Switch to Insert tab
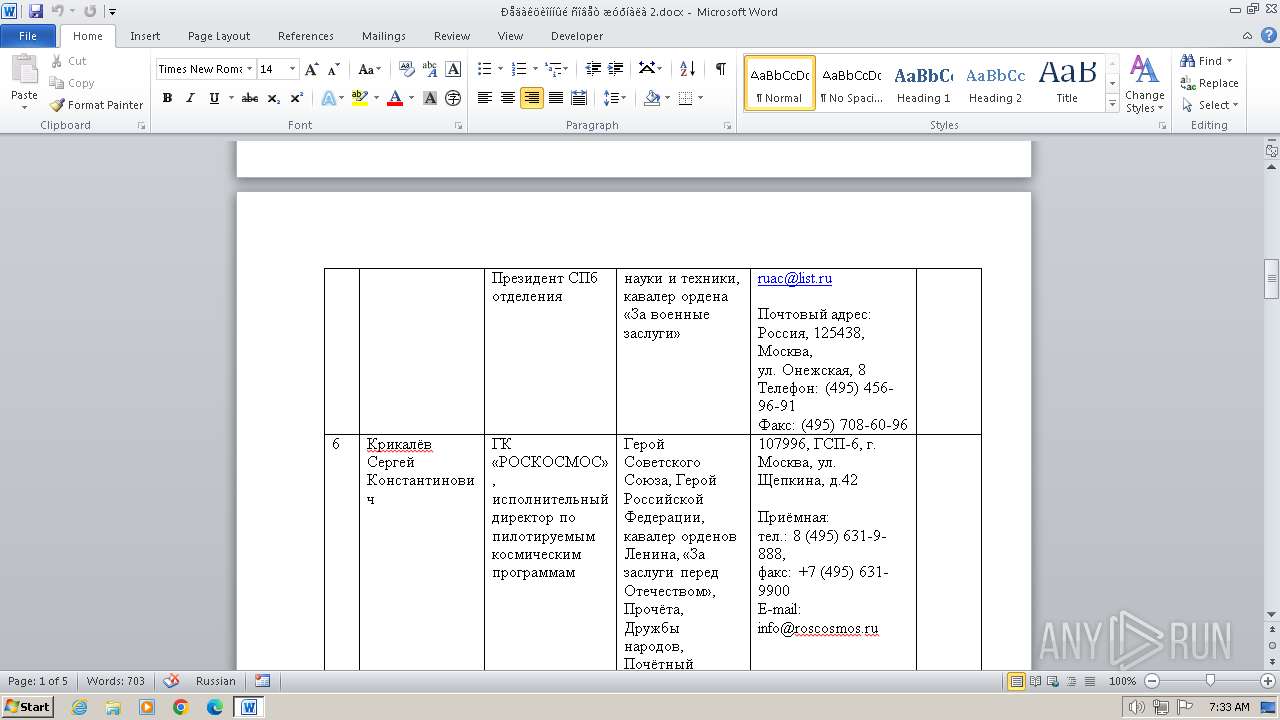 pos(145,36)
